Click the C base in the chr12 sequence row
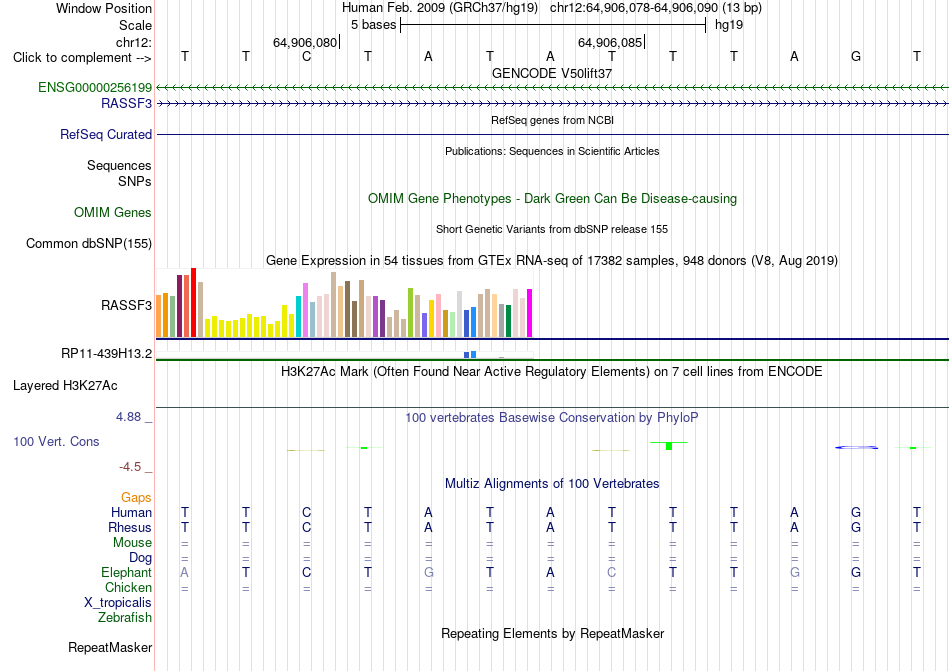The width and height of the screenshot is (950, 671). click(x=307, y=56)
